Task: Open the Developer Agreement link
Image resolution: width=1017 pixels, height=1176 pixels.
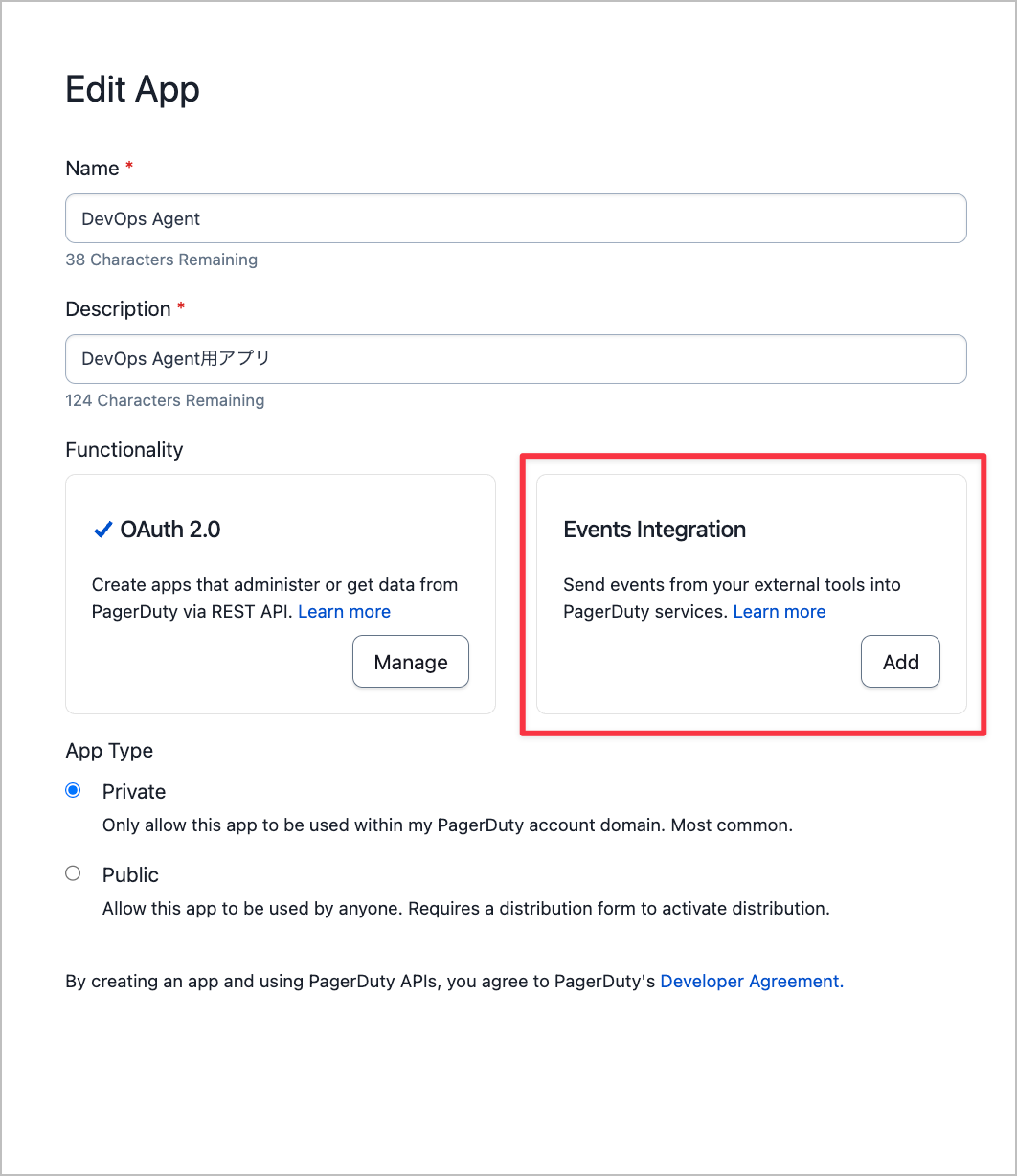Action: pyautogui.click(x=752, y=981)
